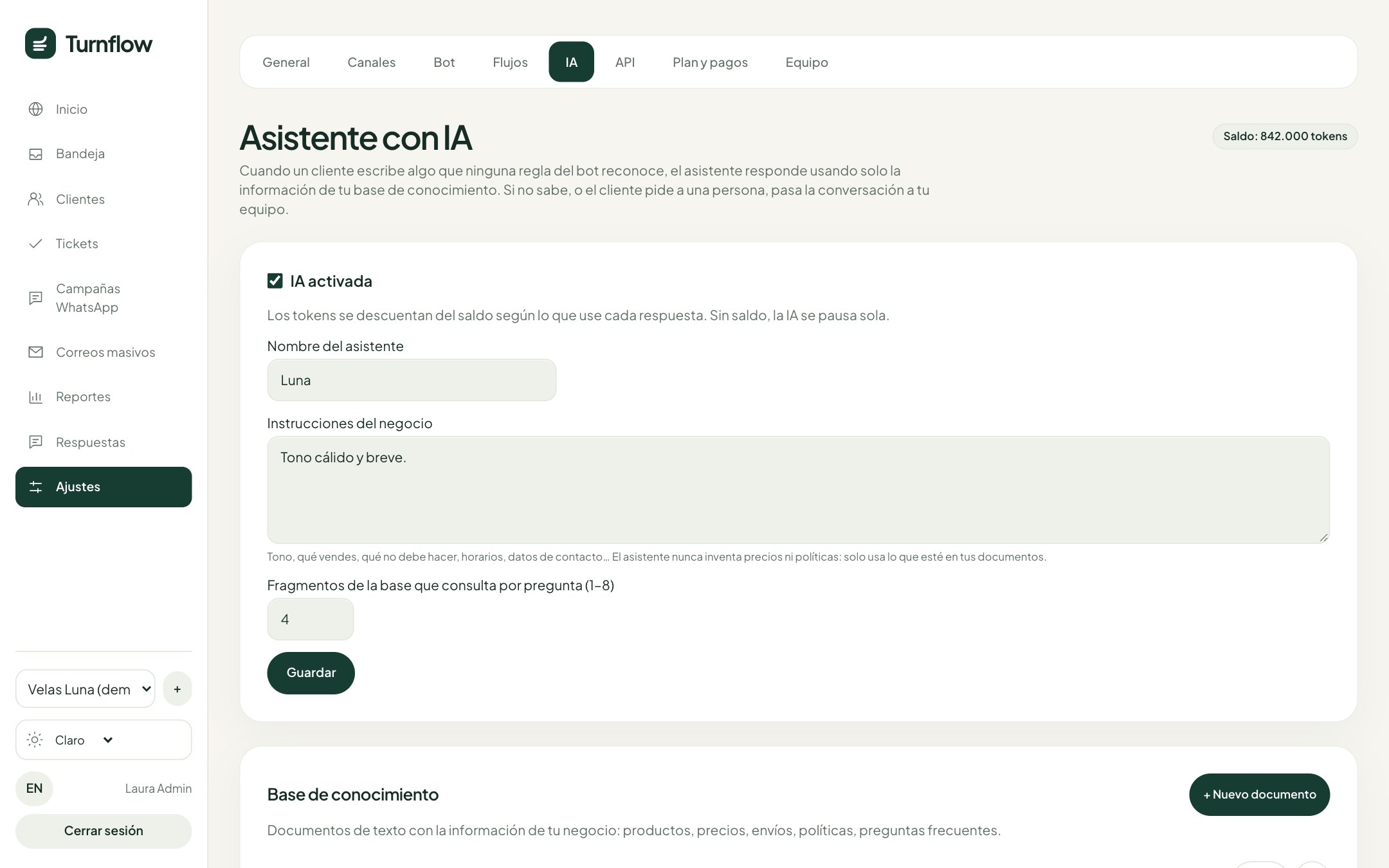Open the Bandeja menu item

click(104, 154)
